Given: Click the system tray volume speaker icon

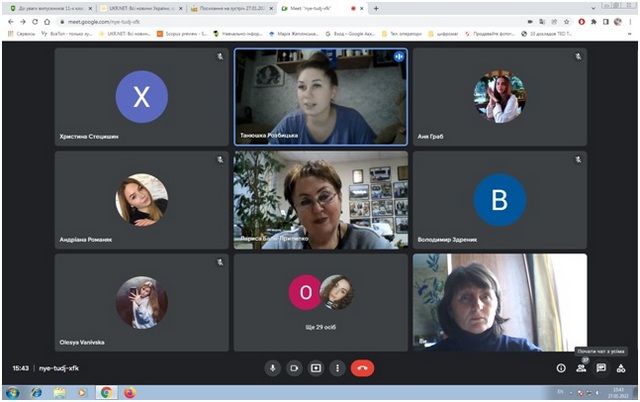Looking at the screenshot, I should click(597, 393).
